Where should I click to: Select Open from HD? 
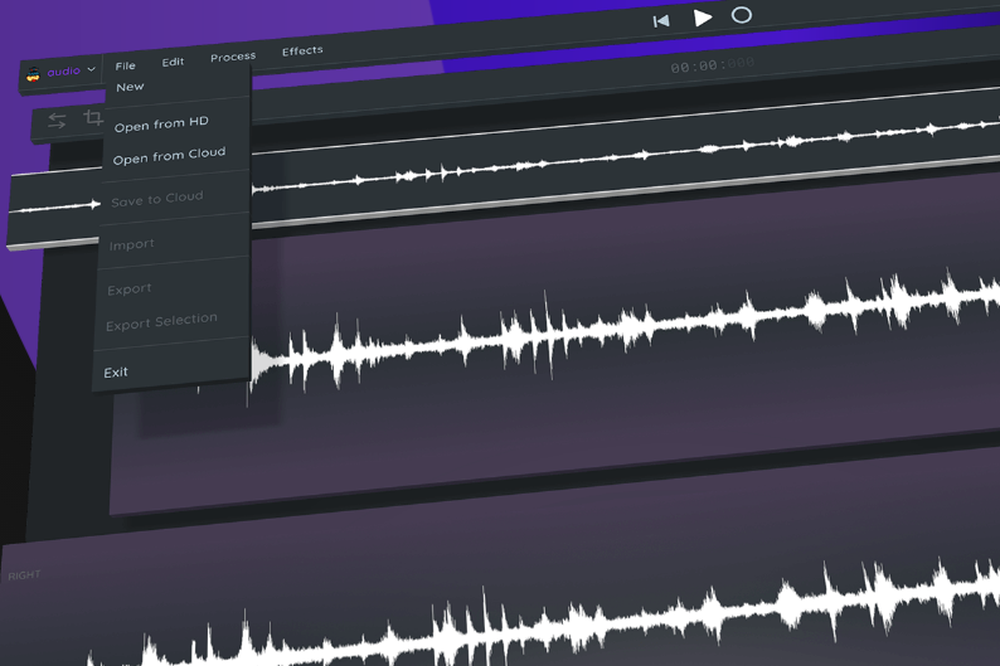point(161,124)
